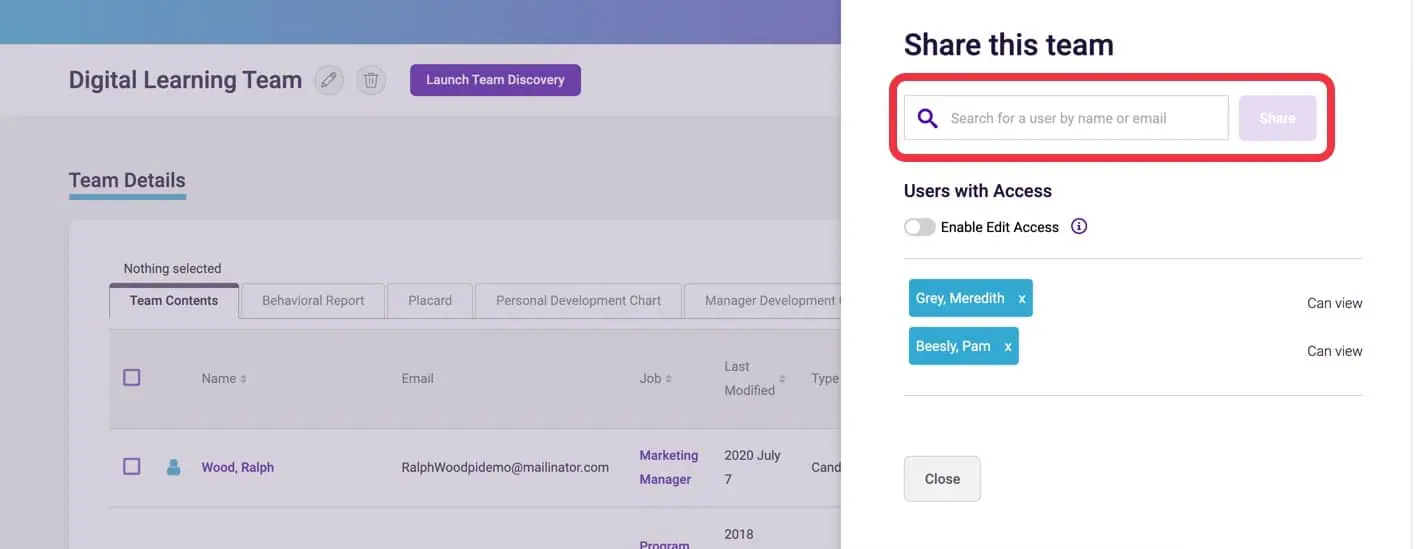Sort table by Job column arrows
Screen dimensions: 1415x549
668,379
